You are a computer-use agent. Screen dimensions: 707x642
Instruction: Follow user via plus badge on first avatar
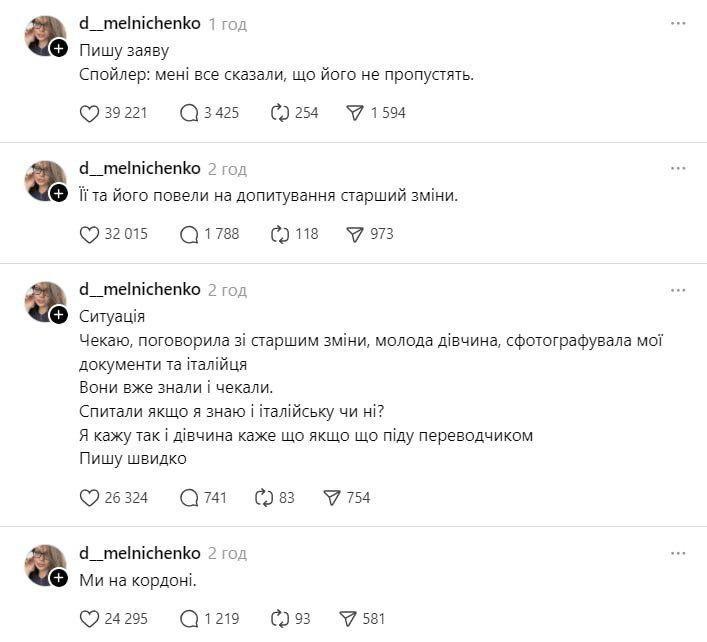click(59, 47)
